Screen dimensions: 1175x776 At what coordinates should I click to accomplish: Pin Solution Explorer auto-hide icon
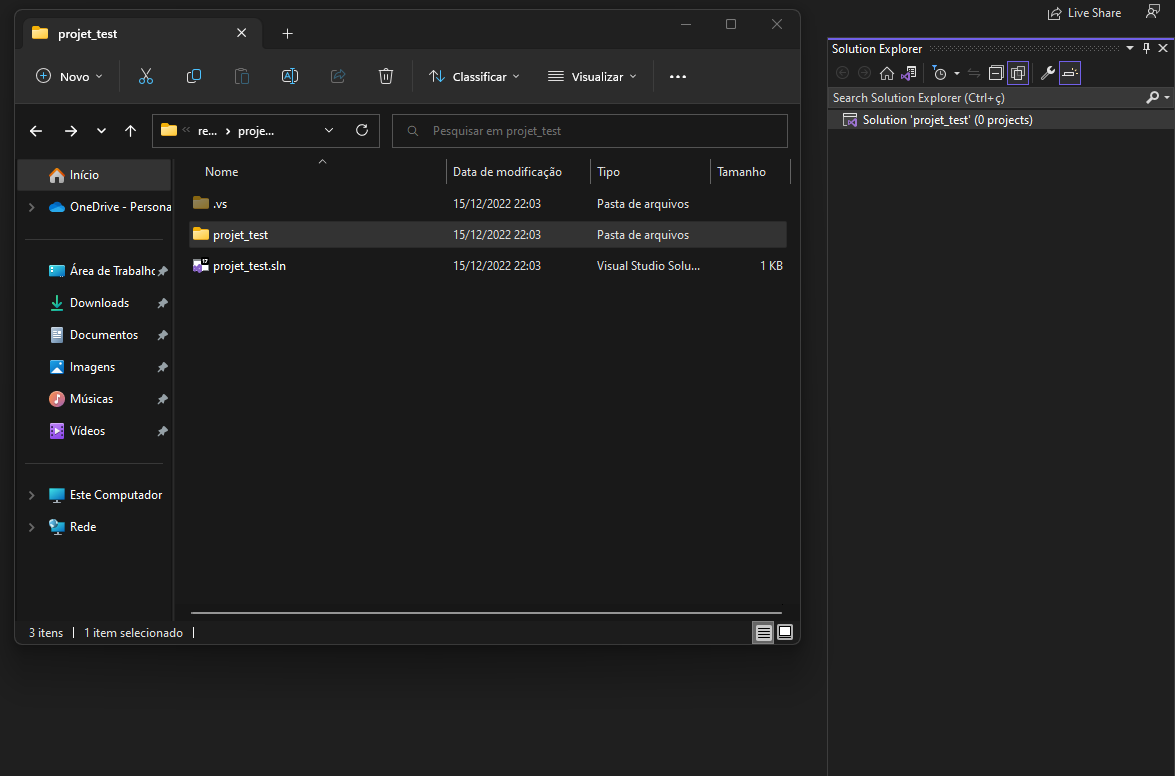(x=1147, y=49)
